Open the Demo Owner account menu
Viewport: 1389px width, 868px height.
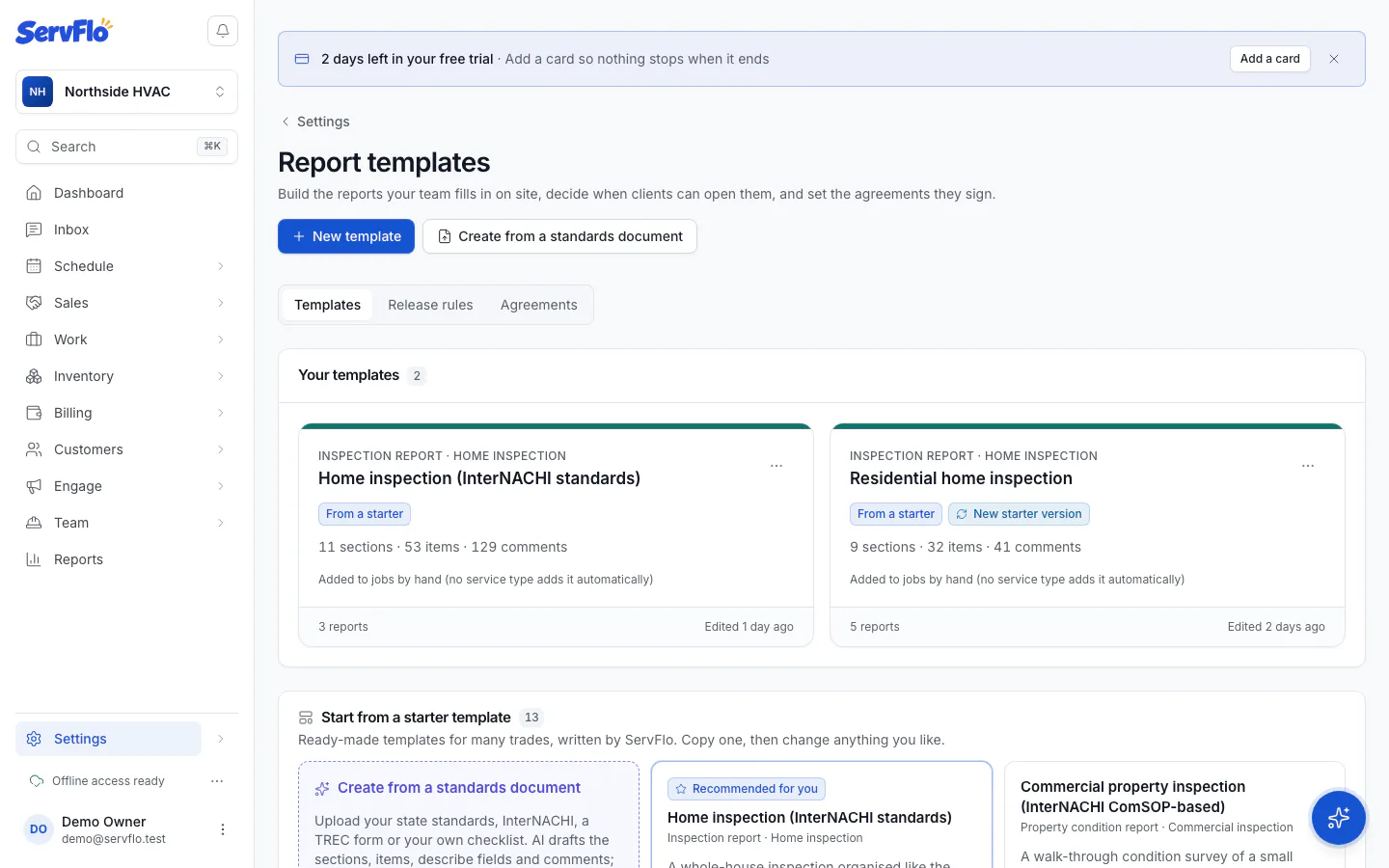(223, 829)
